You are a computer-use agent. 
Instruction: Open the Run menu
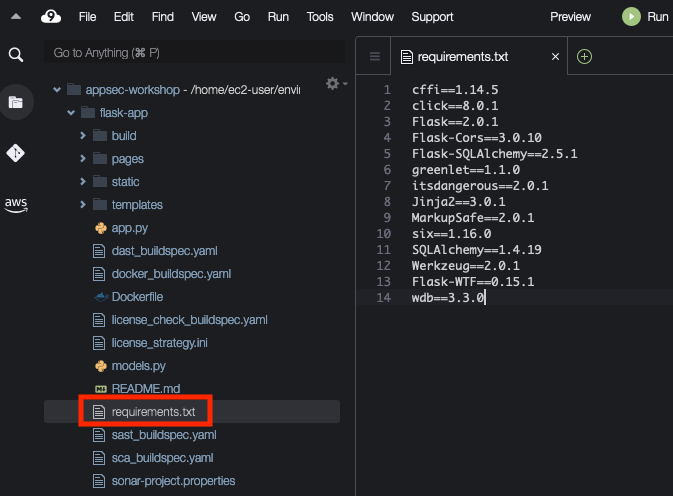pyautogui.click(x=278, y=17)
